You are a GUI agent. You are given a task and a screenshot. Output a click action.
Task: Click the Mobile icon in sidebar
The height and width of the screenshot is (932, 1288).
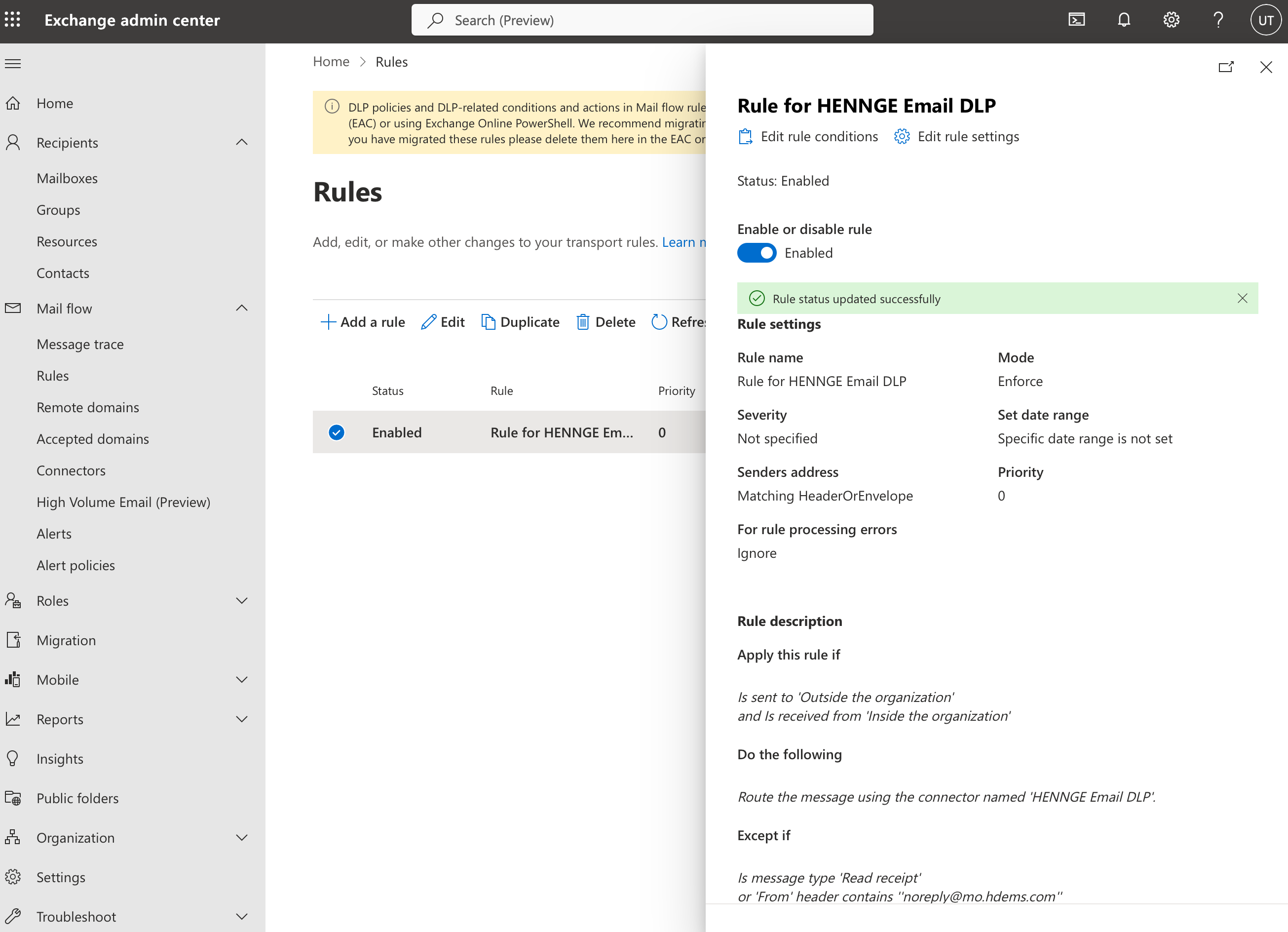(12, 679)
